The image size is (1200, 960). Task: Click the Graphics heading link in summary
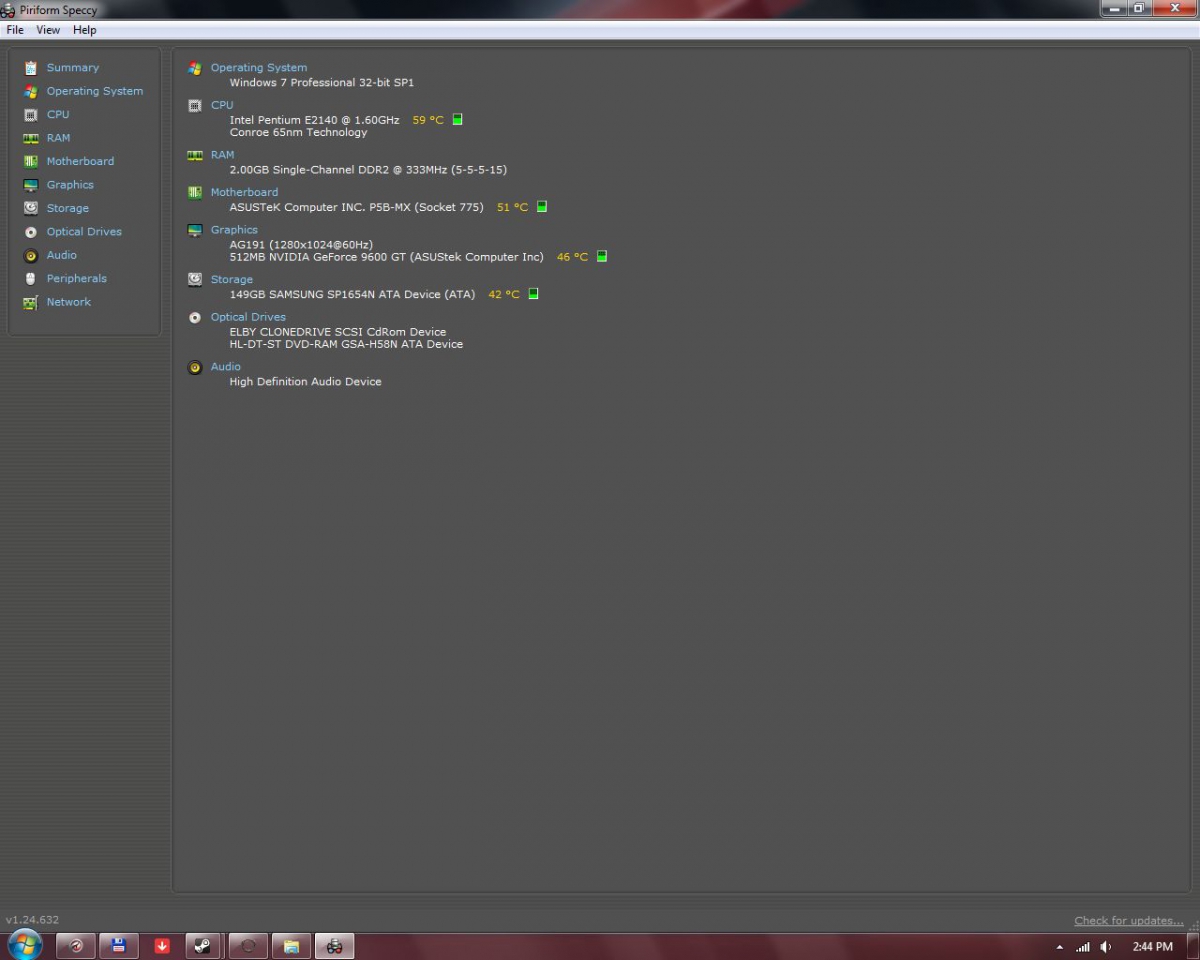tap(234, 230)
